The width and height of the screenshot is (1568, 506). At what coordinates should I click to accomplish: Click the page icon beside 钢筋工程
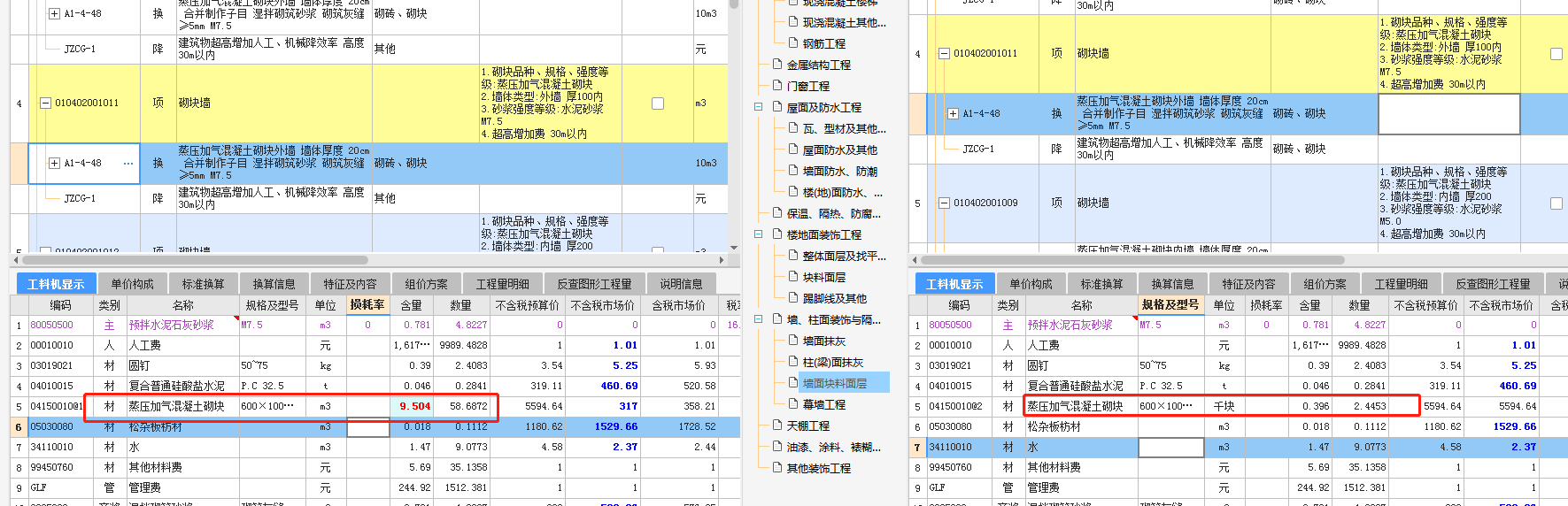[x=793, y=42]
